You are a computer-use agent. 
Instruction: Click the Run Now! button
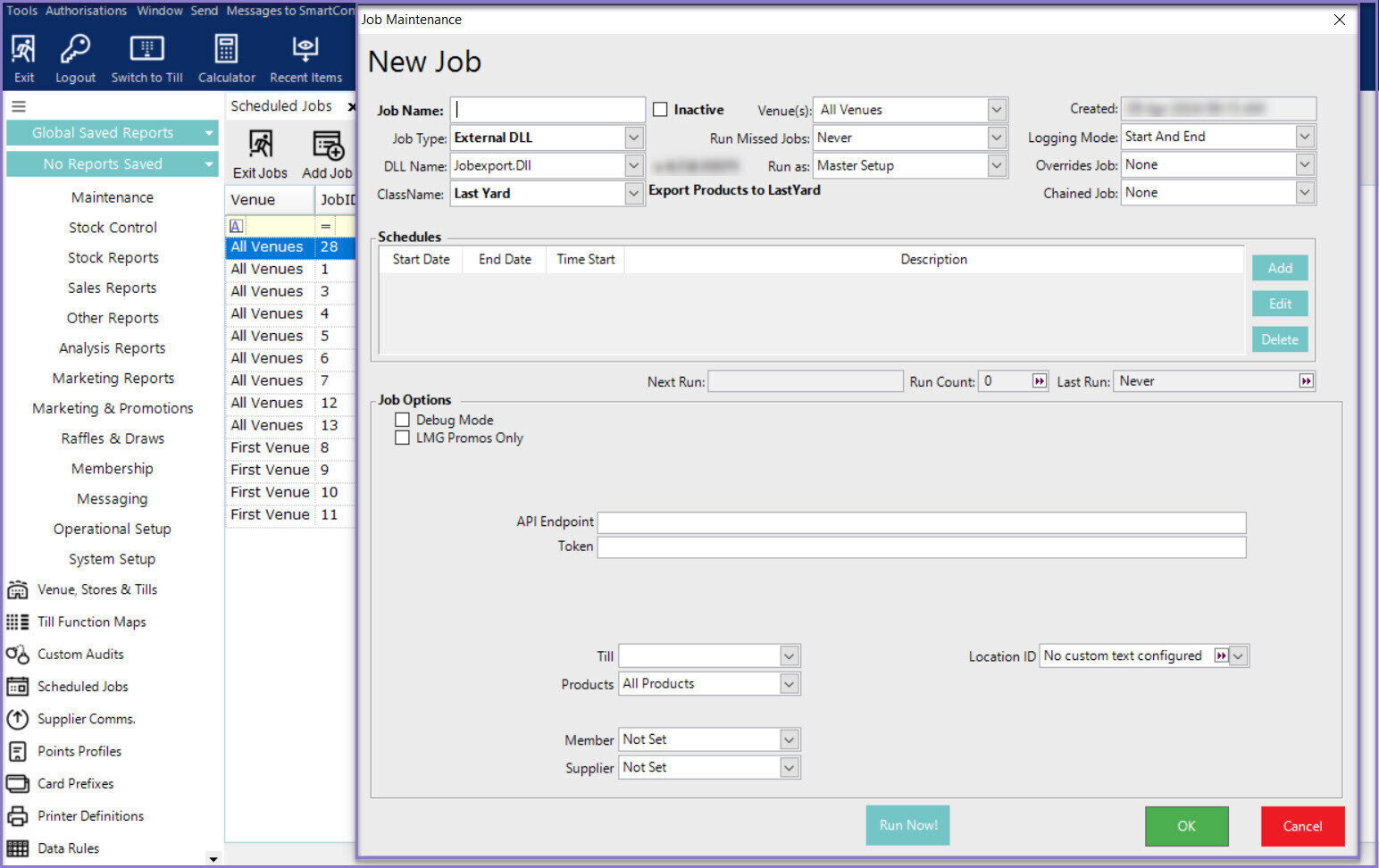click(907, 825)
